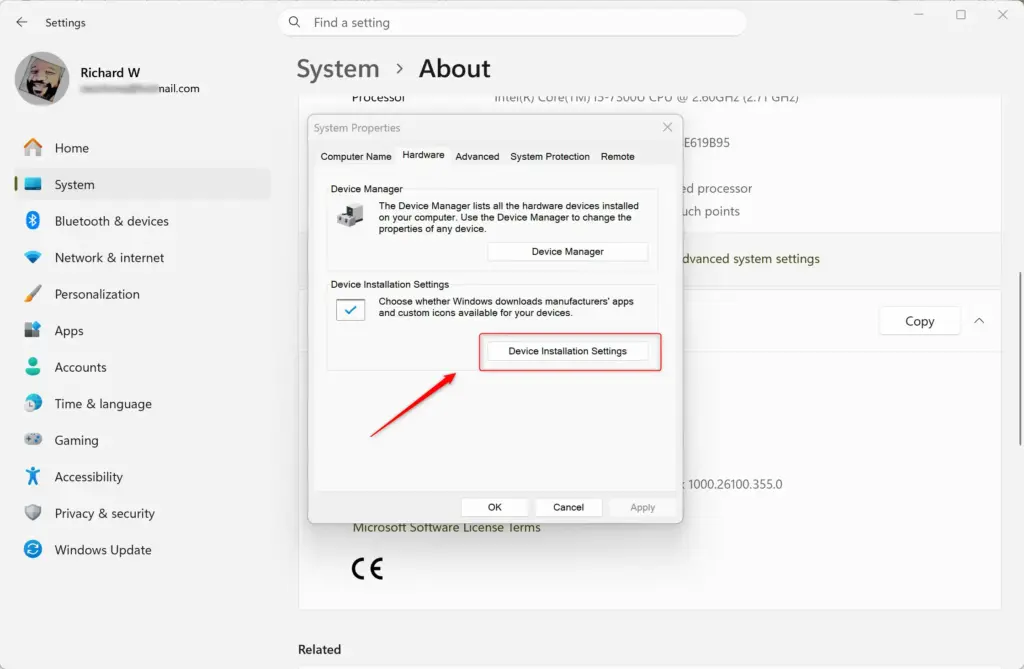This screenshot has height=669, width=1024.
Task: Go to Gaming settings
Action: (x=142, y=440)
